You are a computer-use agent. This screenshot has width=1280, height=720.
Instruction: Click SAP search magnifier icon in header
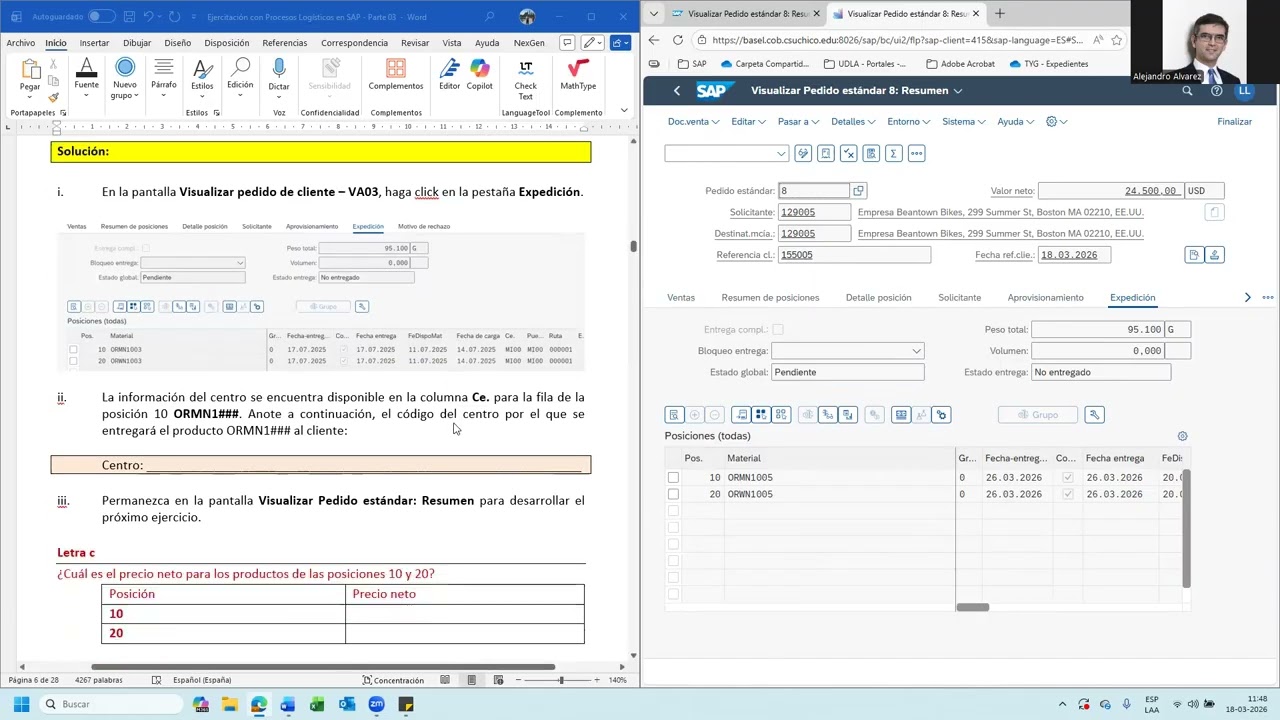[1187, 90]
